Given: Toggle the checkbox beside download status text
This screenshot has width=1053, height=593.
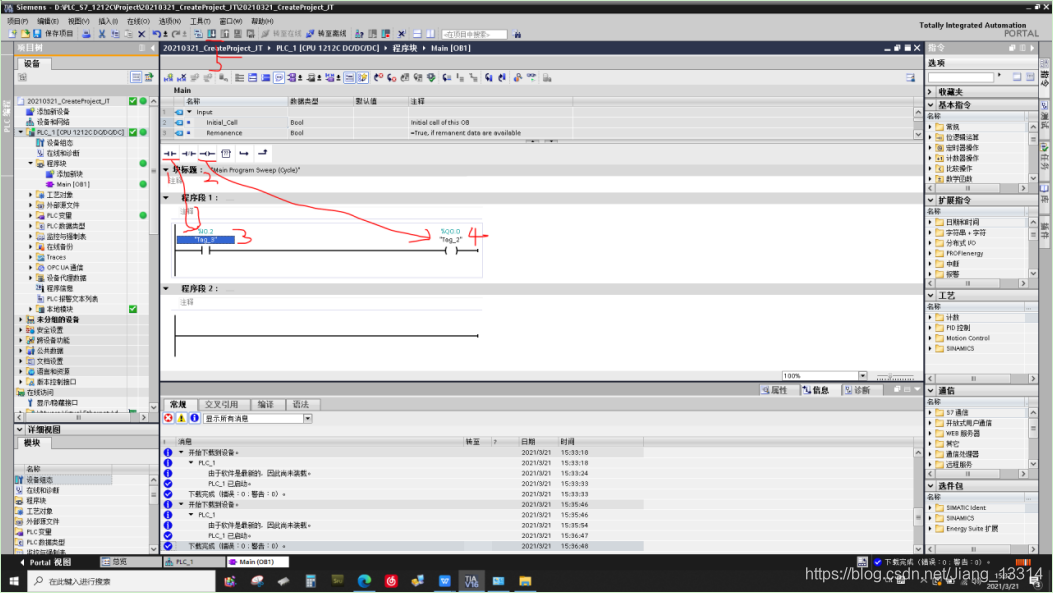Looking at the screenshot, I should coord(877,562).
